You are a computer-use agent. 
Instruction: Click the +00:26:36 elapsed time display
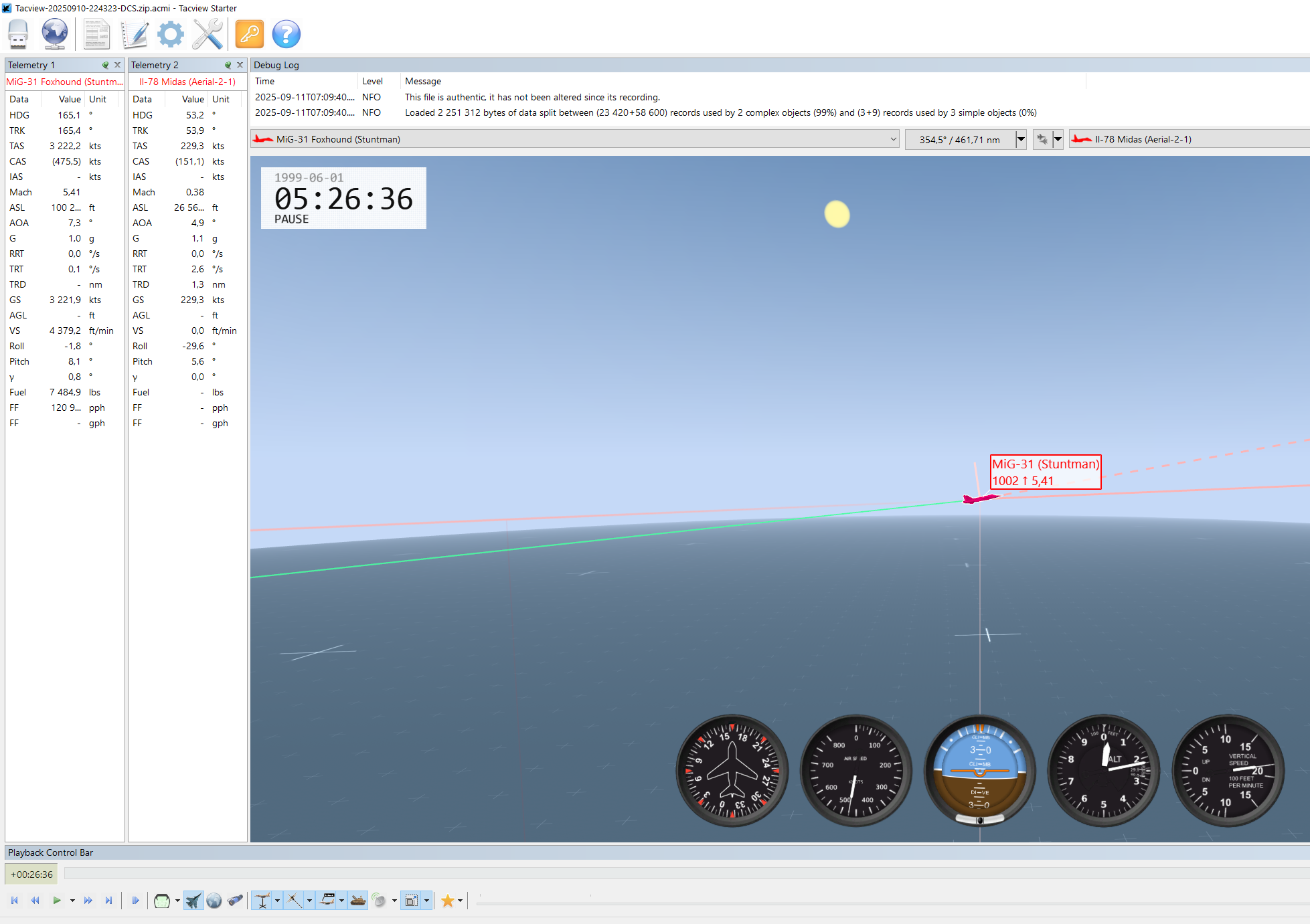[31, 874]
